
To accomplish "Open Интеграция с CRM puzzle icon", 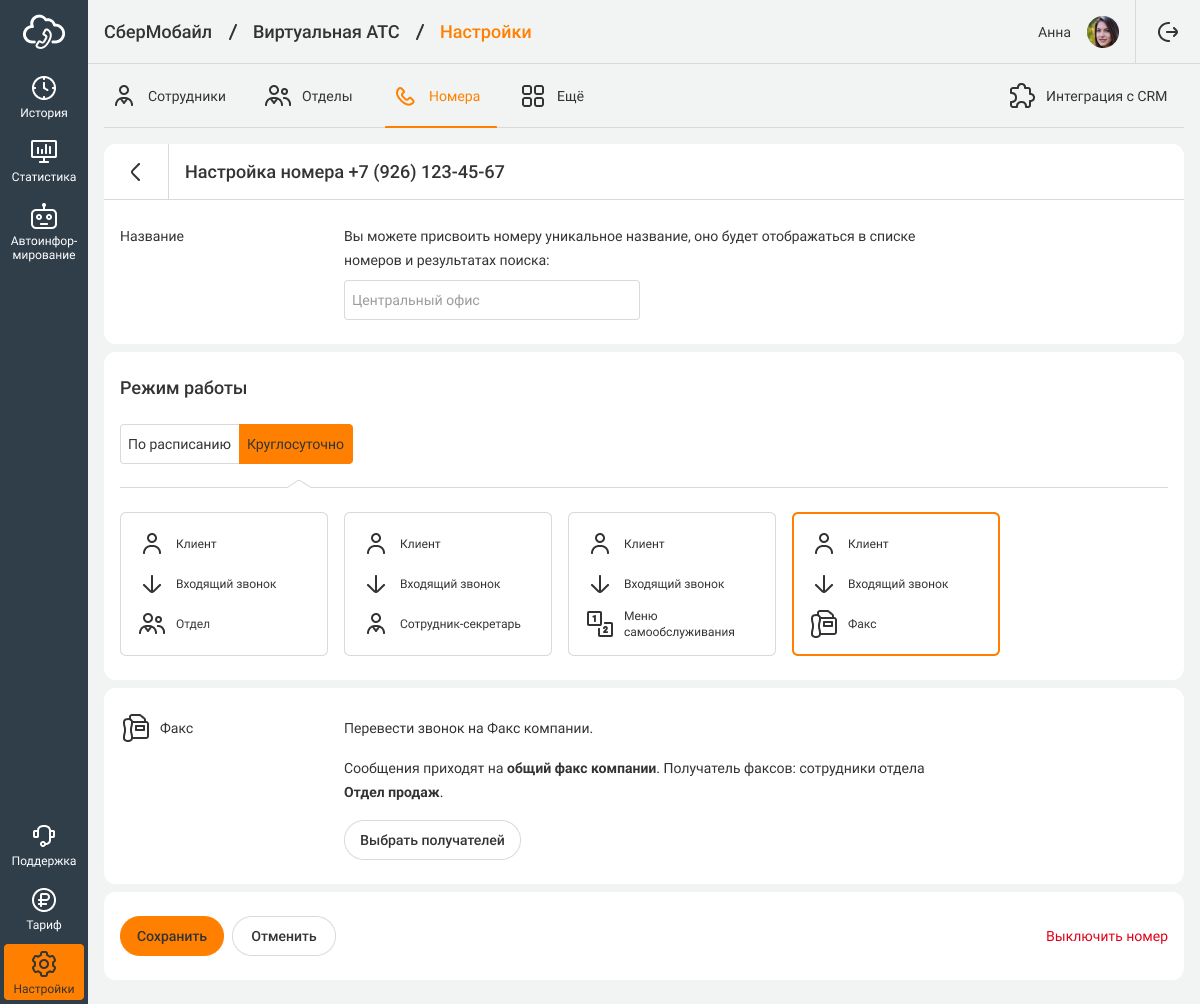I will [1022, 97].
